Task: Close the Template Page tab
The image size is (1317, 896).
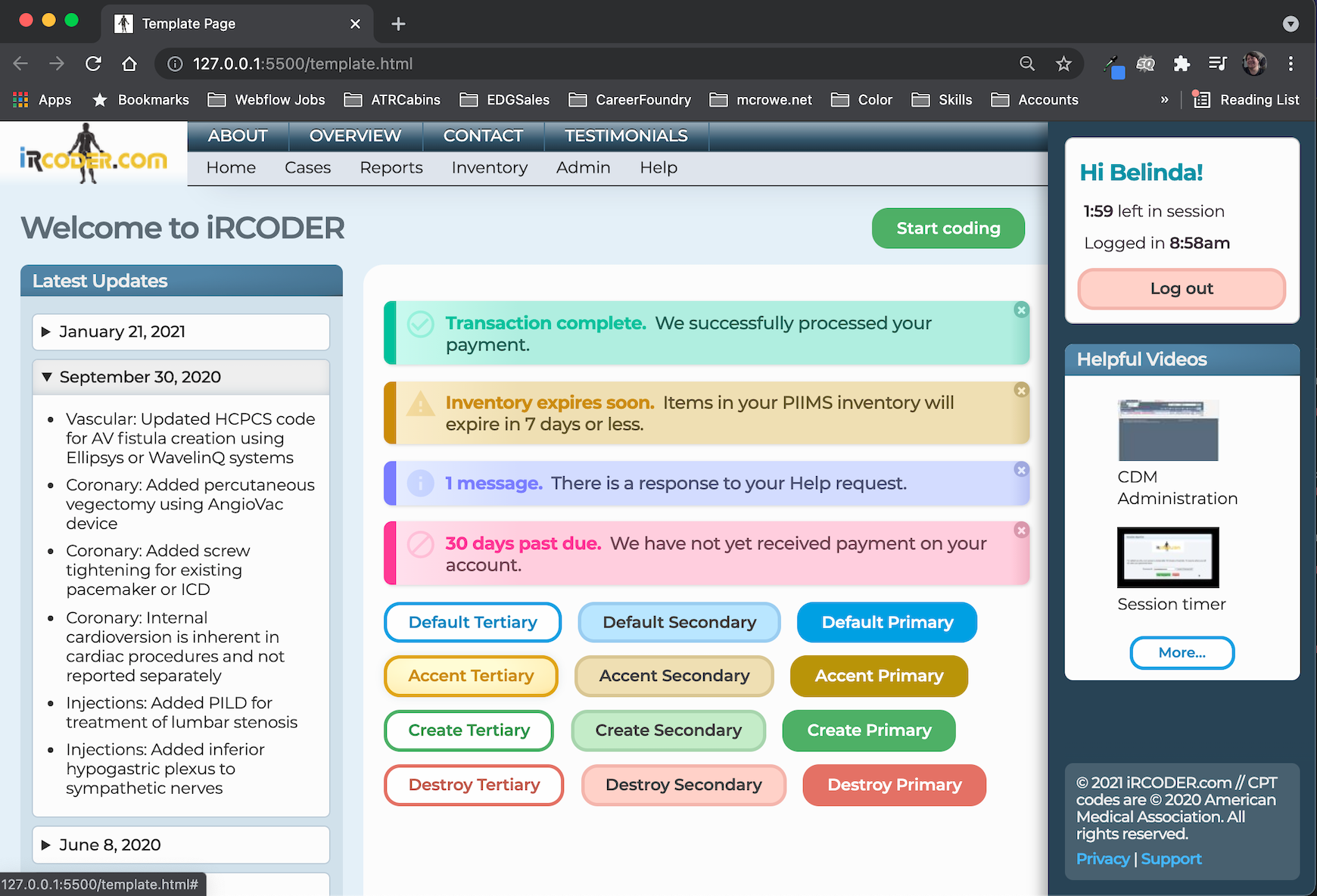Action: (355, 24)
